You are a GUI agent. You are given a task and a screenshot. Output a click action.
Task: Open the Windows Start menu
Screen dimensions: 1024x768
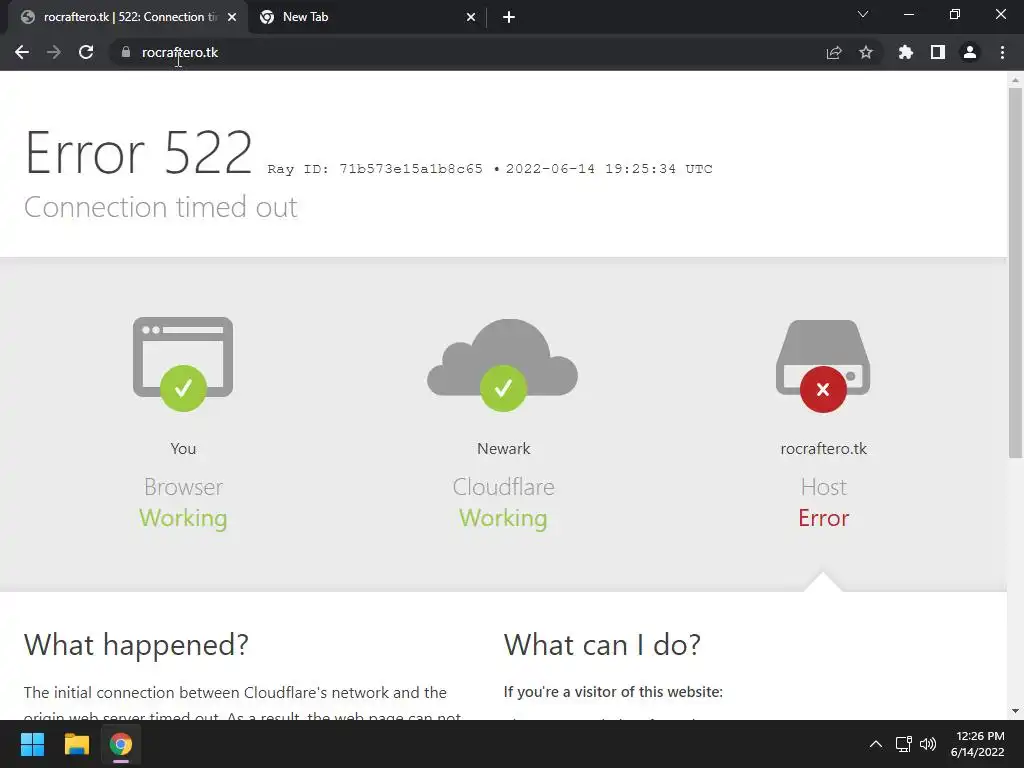33,744
